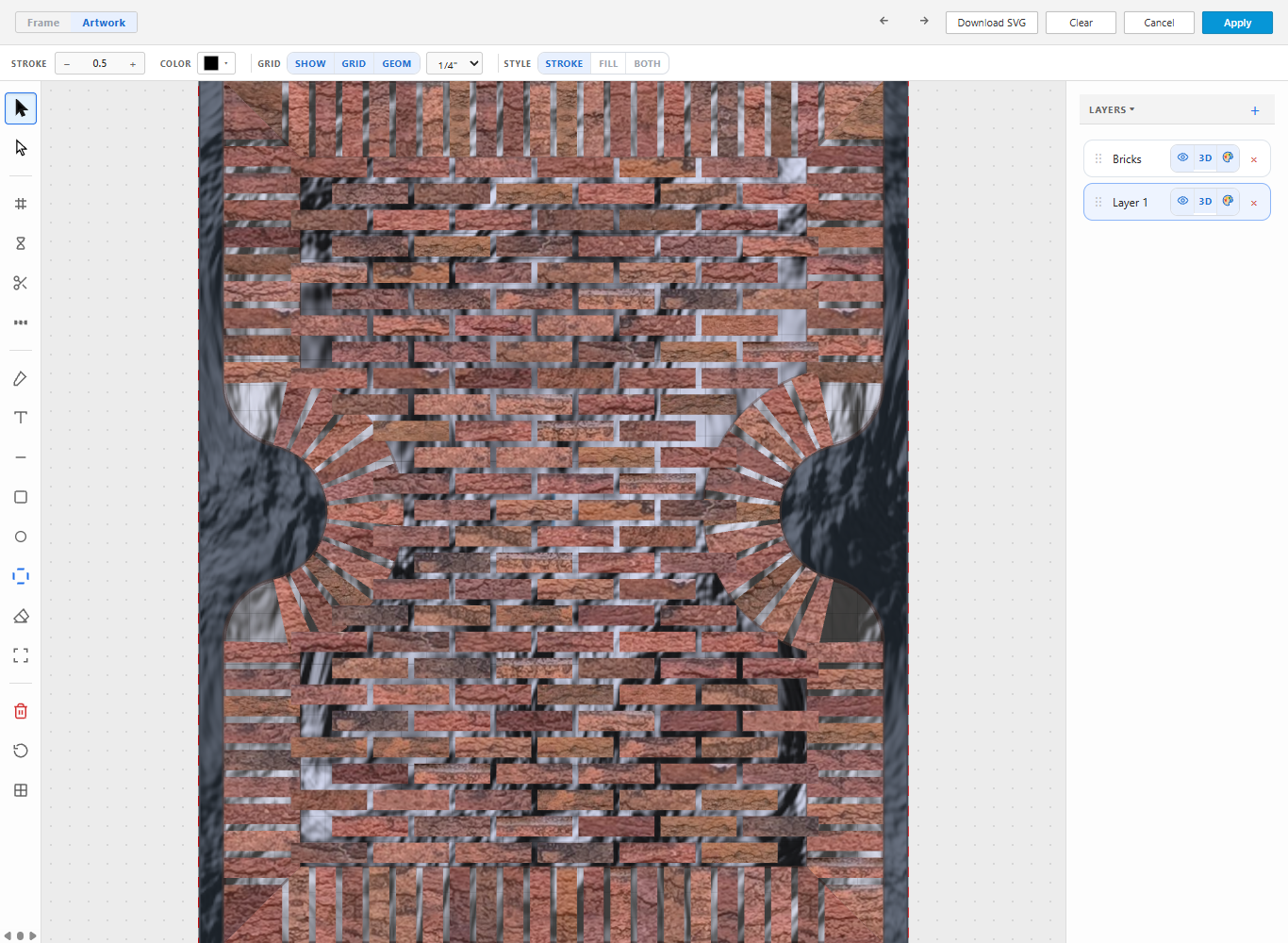The image size is (1288, 943).
Task: Select the scissors cut tool
Action: (x=21, y=283)
